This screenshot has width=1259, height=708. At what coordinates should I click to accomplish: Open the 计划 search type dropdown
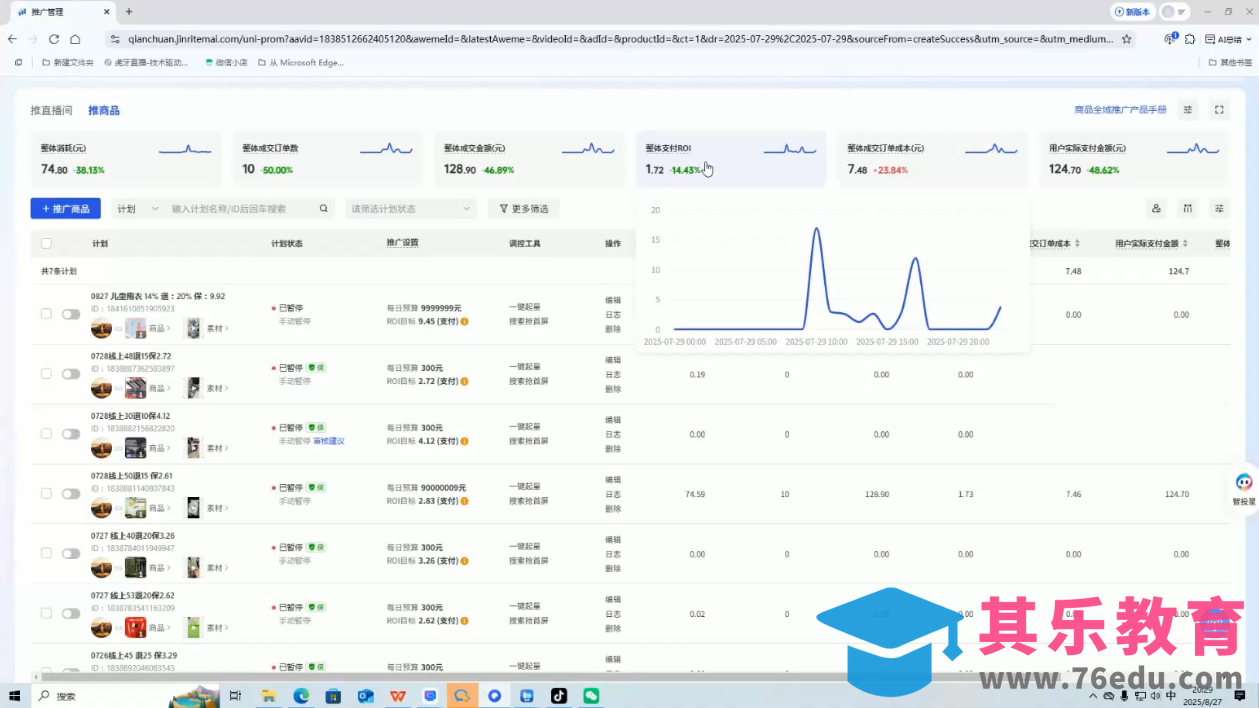[137, 209]
